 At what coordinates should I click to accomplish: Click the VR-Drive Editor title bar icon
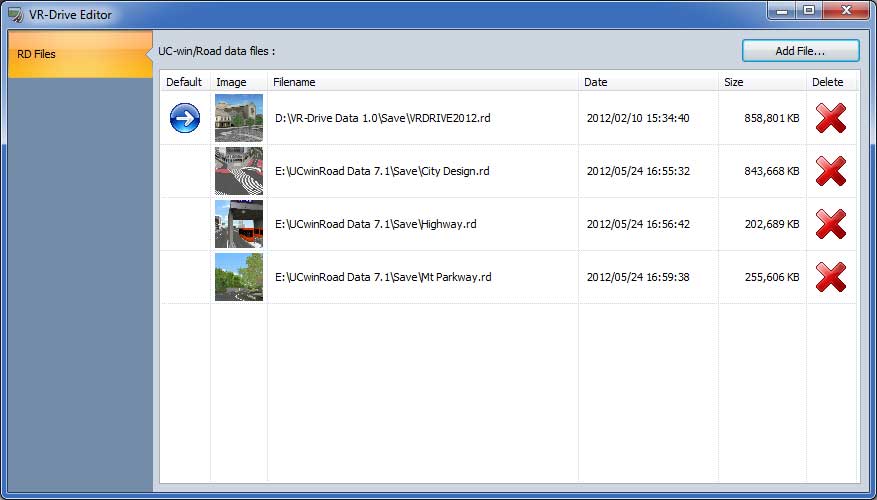[x=16, y=15]
